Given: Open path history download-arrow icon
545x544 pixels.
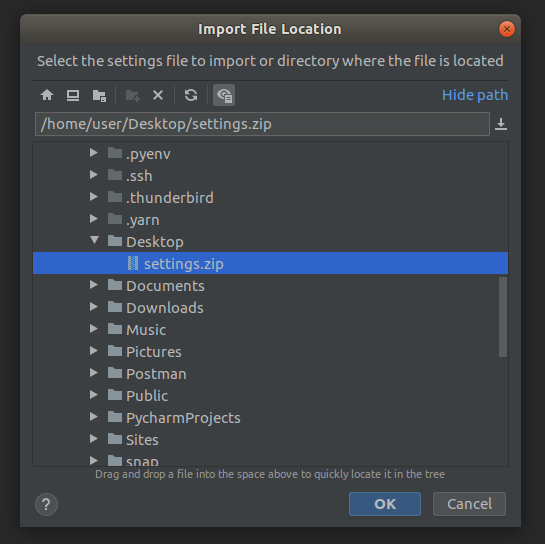Looking at the screenshot, I should point(501,124).
